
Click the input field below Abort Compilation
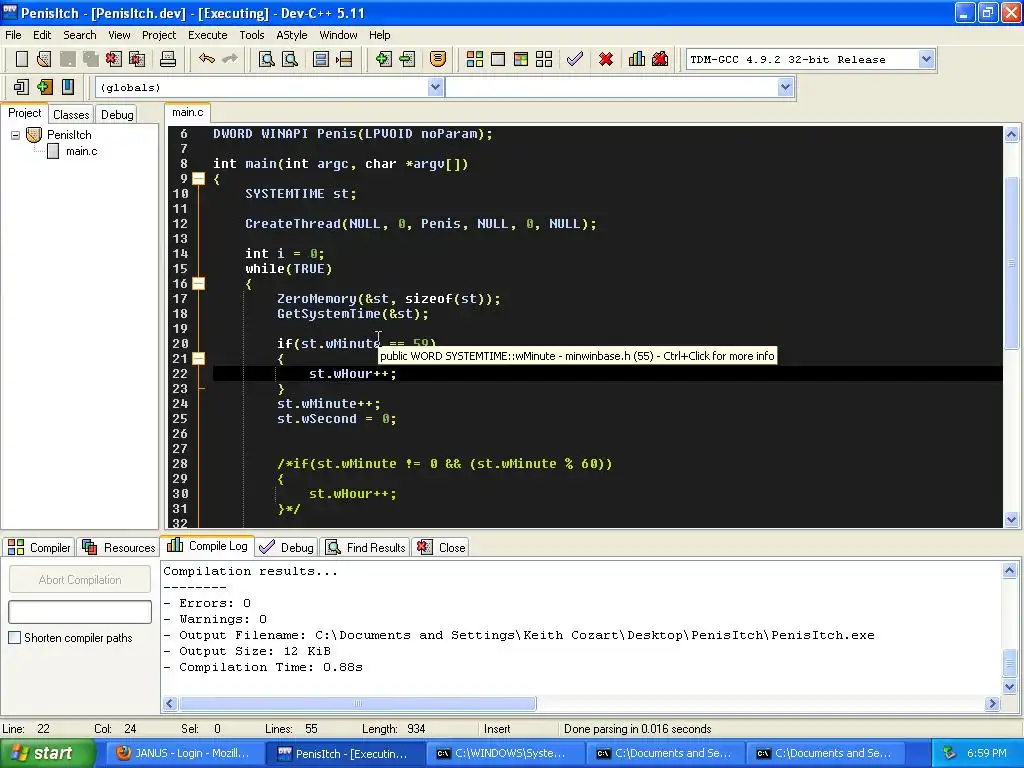[x=80, y=612]
